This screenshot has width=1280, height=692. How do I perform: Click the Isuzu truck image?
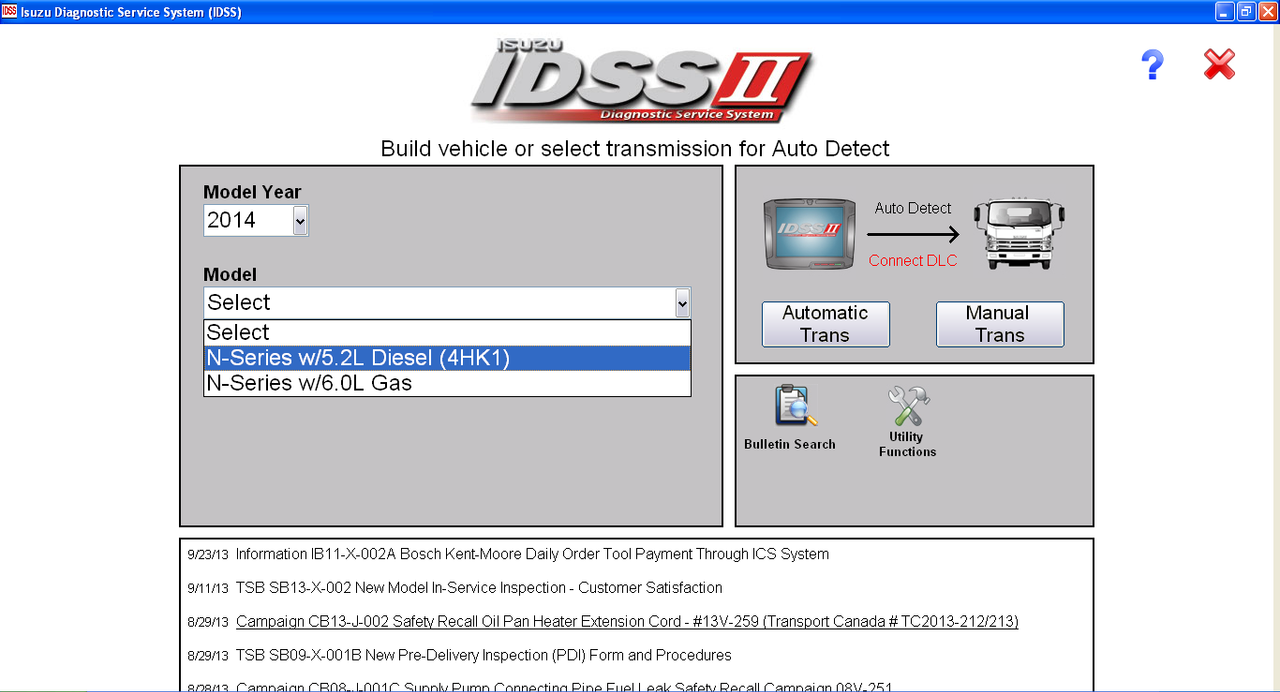pyautogui.click(x=1020, y=233)
